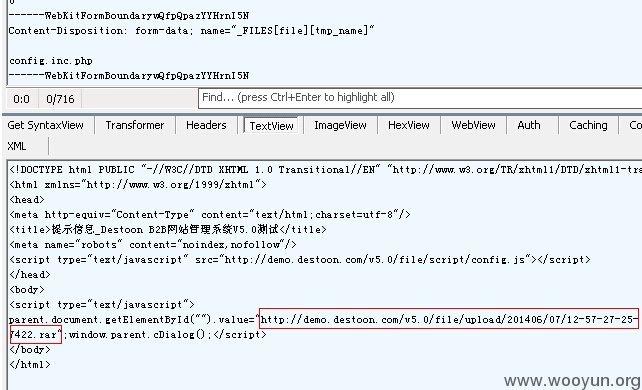Select the WebView tab
This screenshot has height=390, width=642.
tap(473, 125)
